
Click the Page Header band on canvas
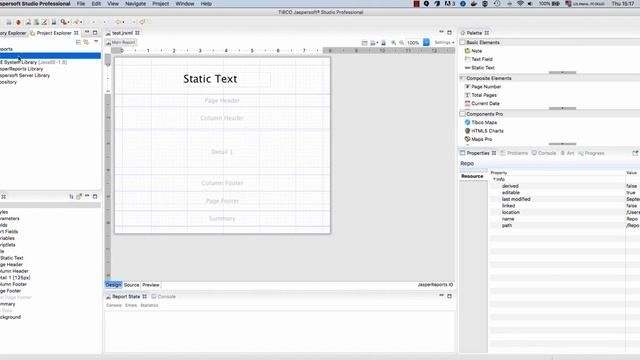222,100
